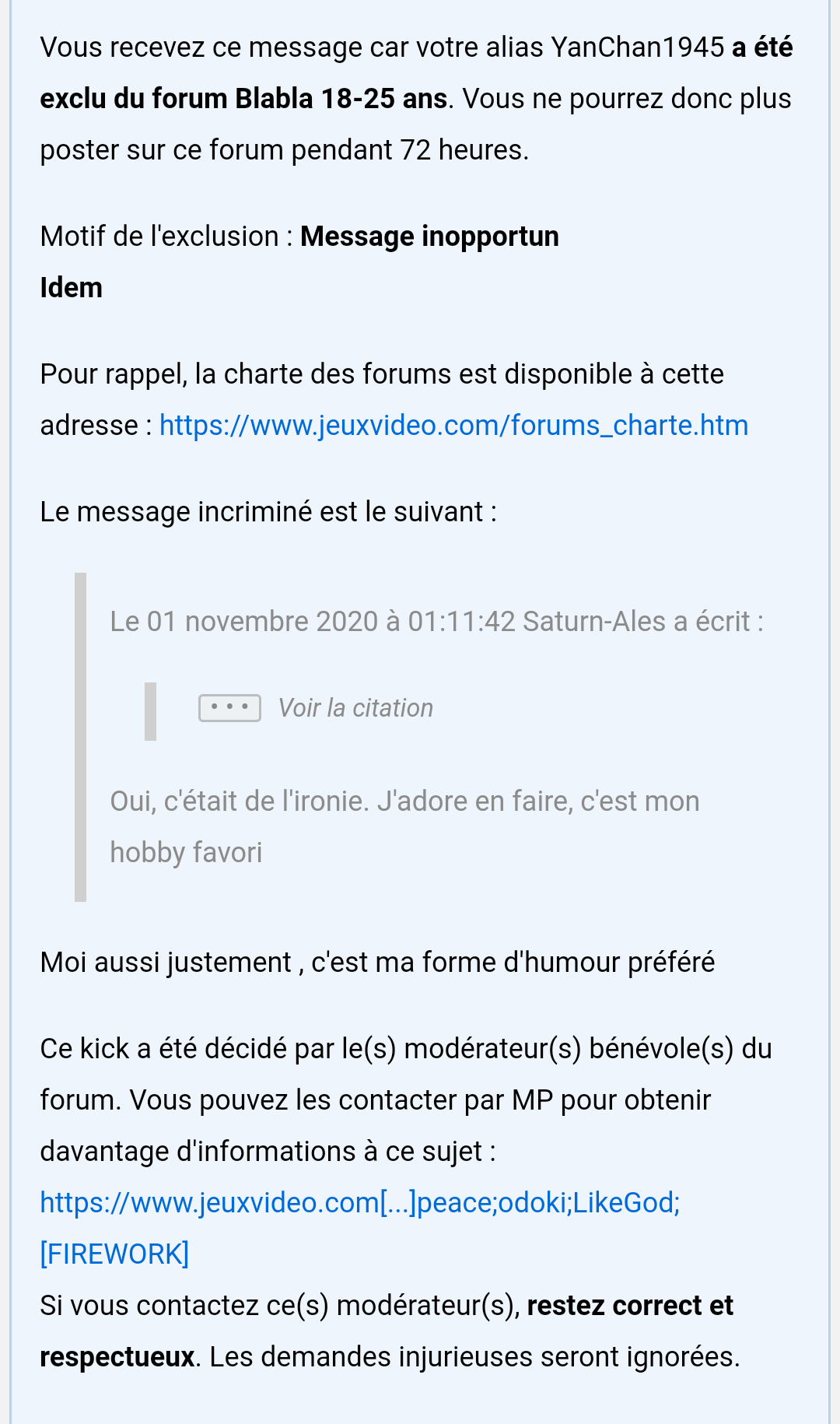Click the bold "restez correct et" text
Image resolution: width=840 pixels, height=1424 pixels.
[x=630, y=1306]
